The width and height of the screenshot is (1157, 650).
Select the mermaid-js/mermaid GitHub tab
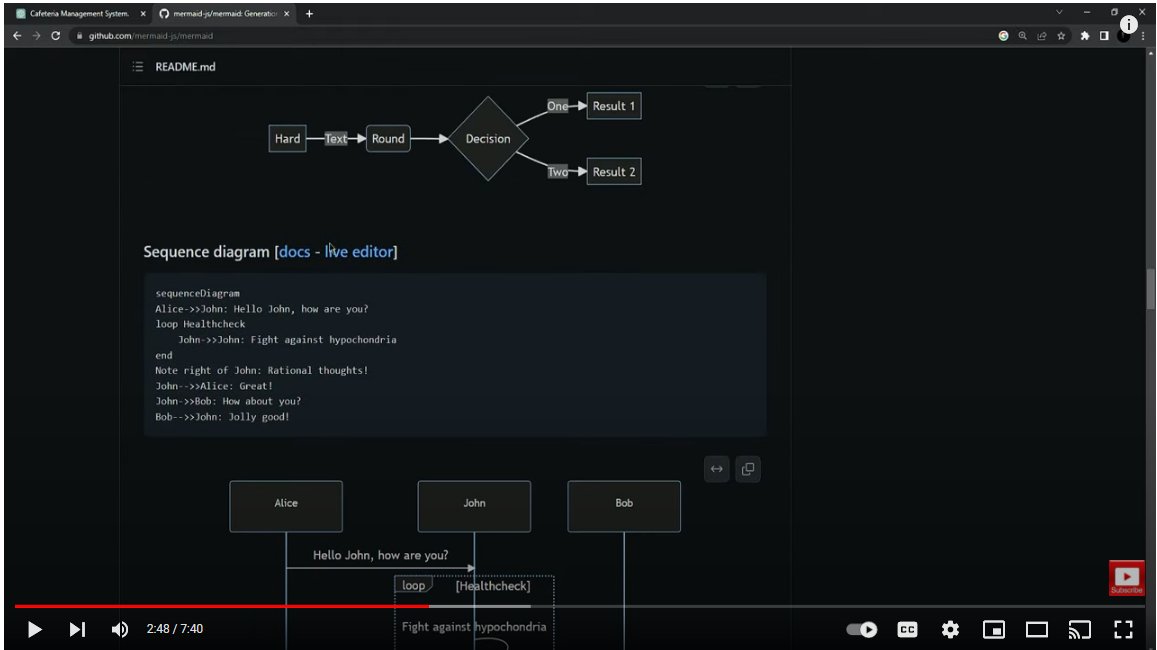pos(215,15)
